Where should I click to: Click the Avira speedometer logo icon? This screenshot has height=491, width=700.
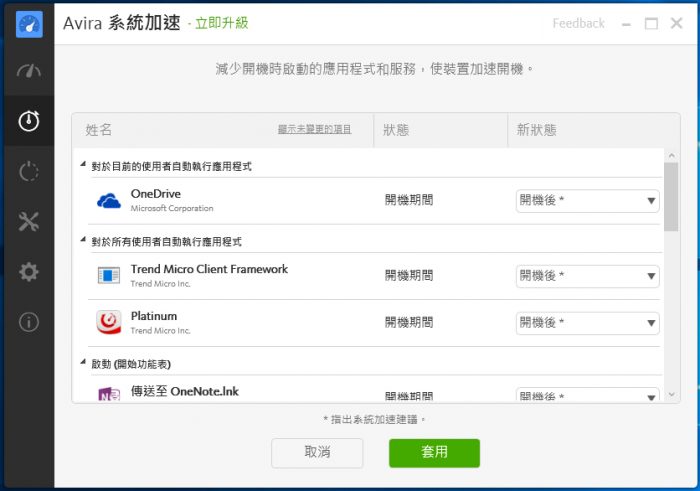click(29, 24)
